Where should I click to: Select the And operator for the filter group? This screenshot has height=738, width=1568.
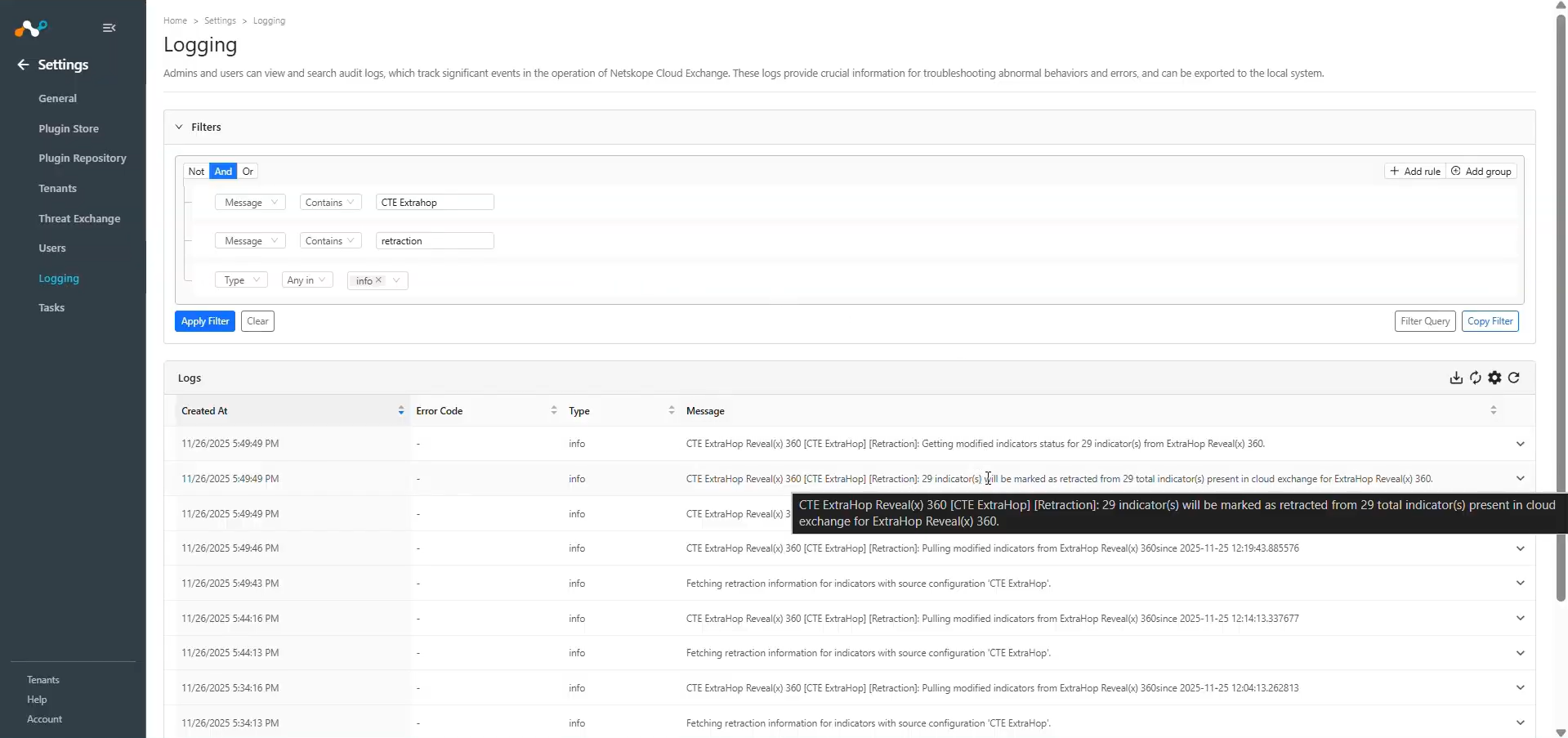pos(223,172)
